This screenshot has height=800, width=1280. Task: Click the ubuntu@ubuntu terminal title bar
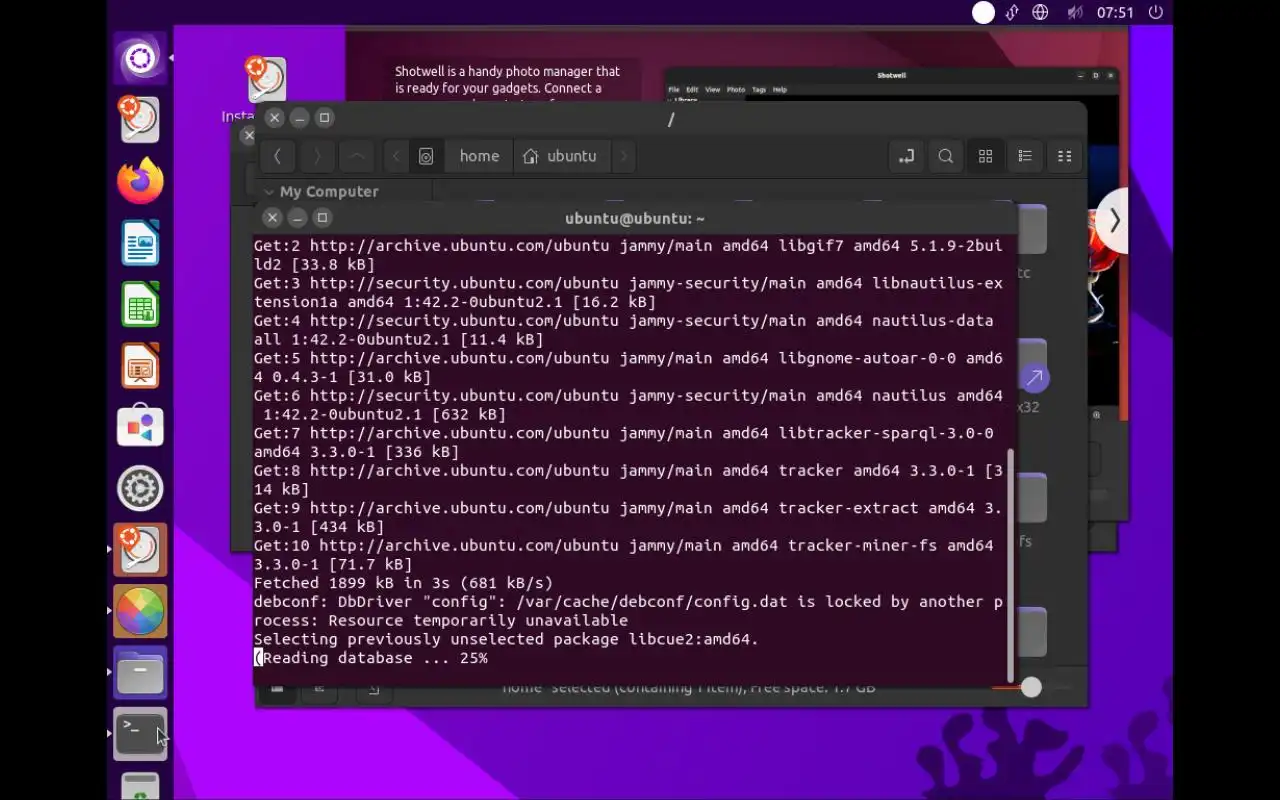pos(635,218)
